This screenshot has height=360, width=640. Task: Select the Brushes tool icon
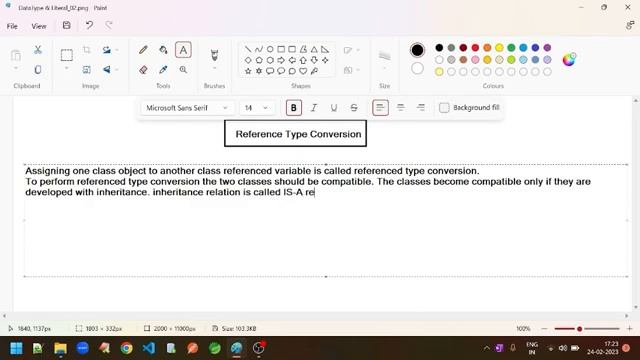214,55
